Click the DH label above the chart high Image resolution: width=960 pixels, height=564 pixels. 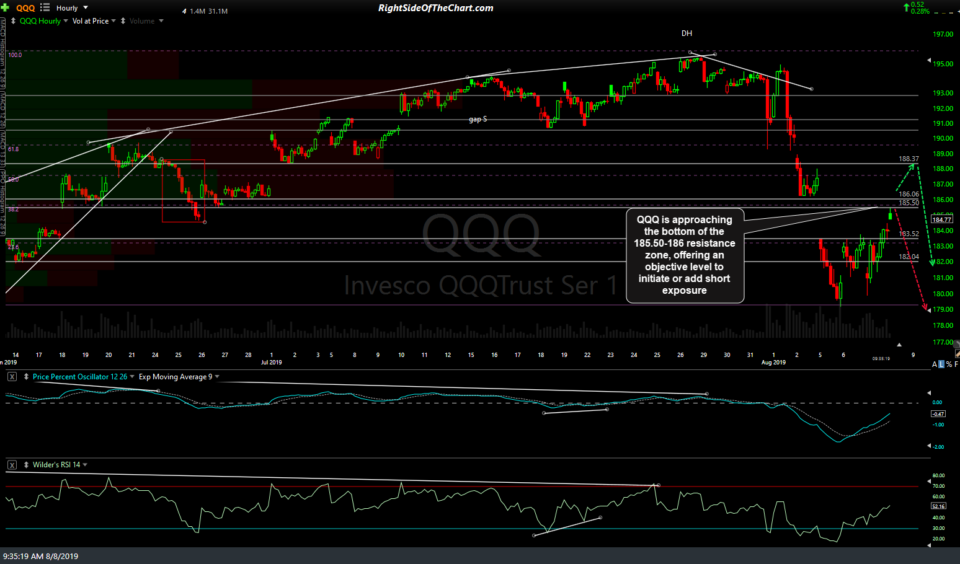coord(686,33)
